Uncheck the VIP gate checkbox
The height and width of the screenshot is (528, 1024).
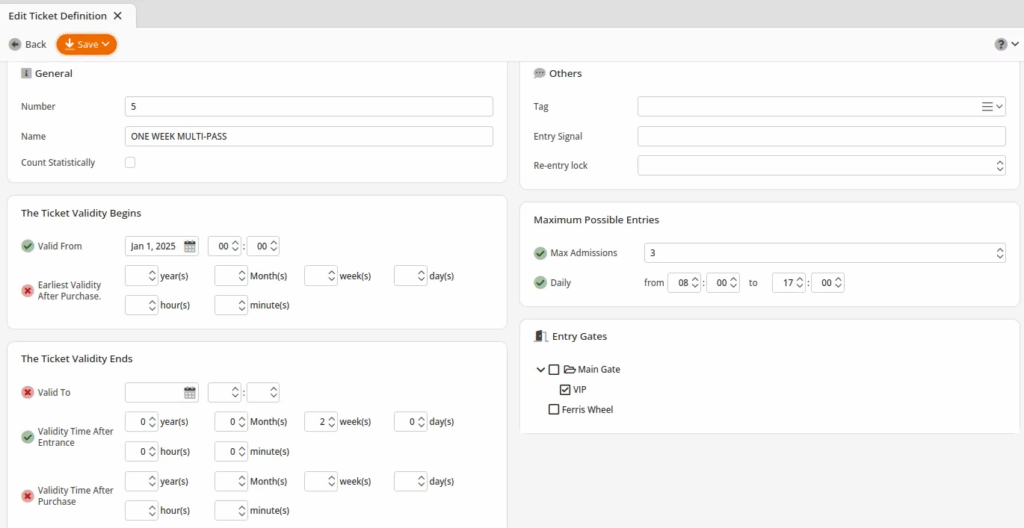click(566, 390)
